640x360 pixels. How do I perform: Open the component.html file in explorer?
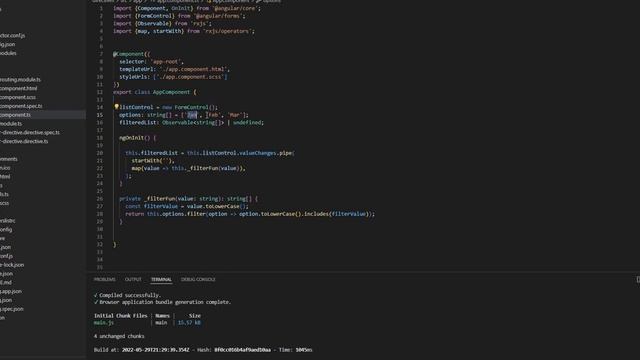coord(19,89)
